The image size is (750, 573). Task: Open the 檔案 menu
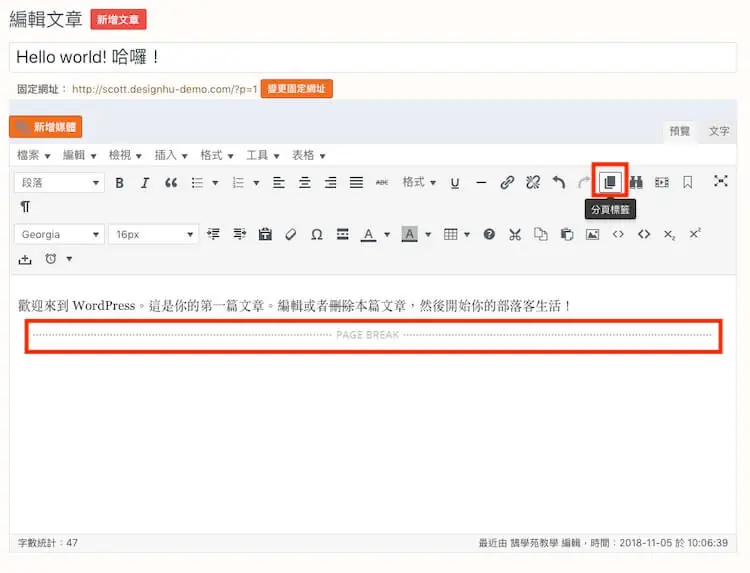[33, 155]
